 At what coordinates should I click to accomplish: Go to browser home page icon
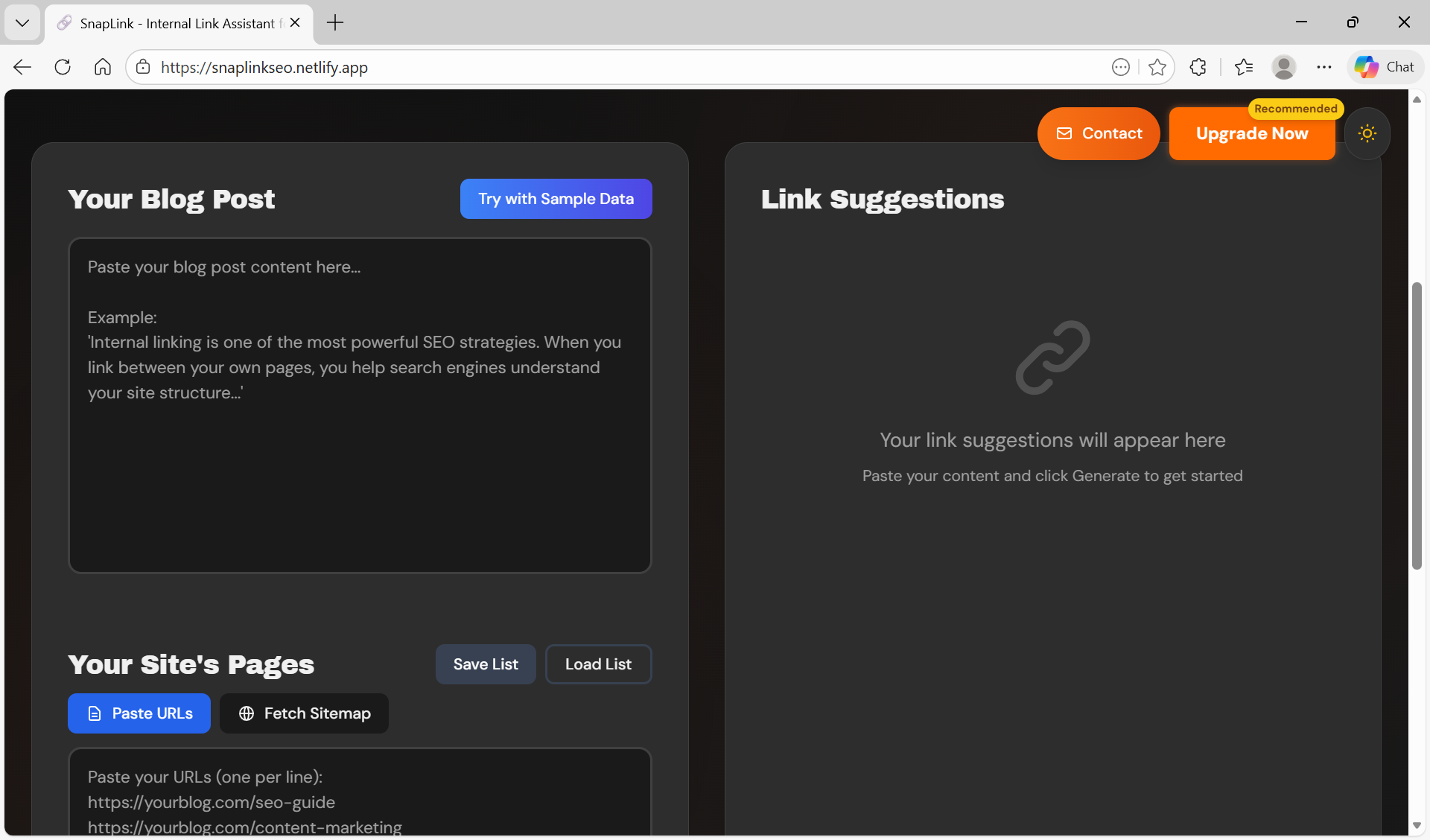point(103,67)
